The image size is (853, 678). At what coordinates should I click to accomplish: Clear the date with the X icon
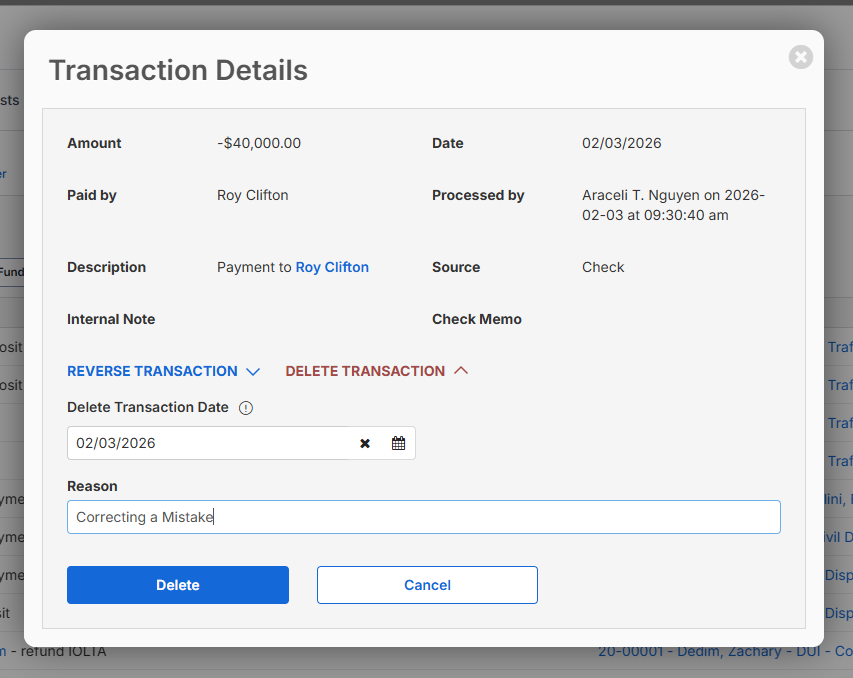click(365, 443)
